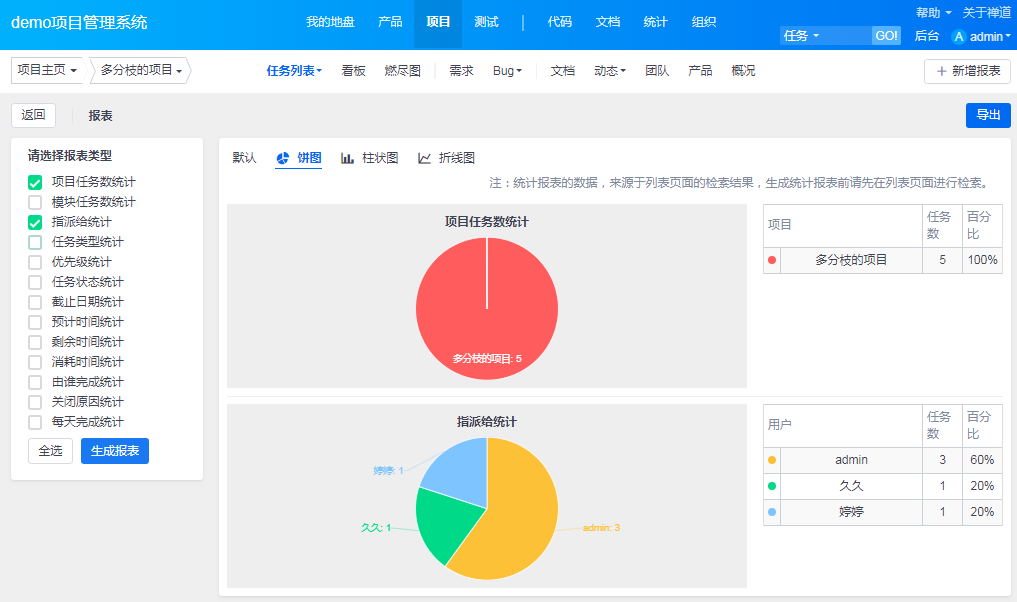Screen dimensions: 1017x602
Task: Expand the 项目主页 dropdown
Action: [47, 71]
